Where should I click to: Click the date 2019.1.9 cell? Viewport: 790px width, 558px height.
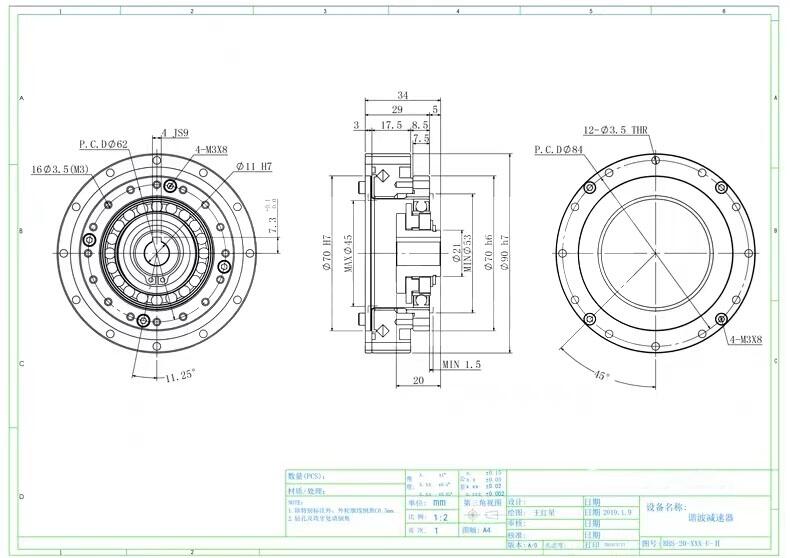coord(620,510)
